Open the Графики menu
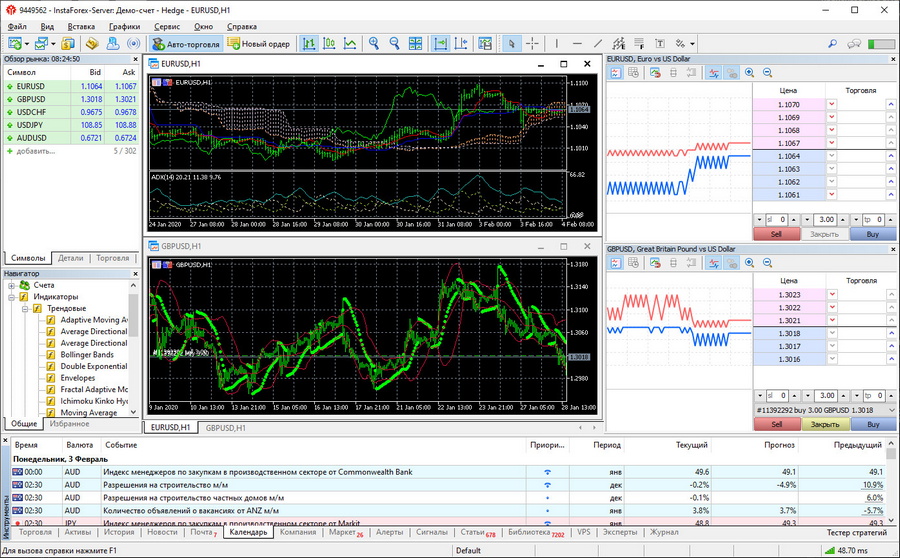900x558 pixels. point(125,26)
